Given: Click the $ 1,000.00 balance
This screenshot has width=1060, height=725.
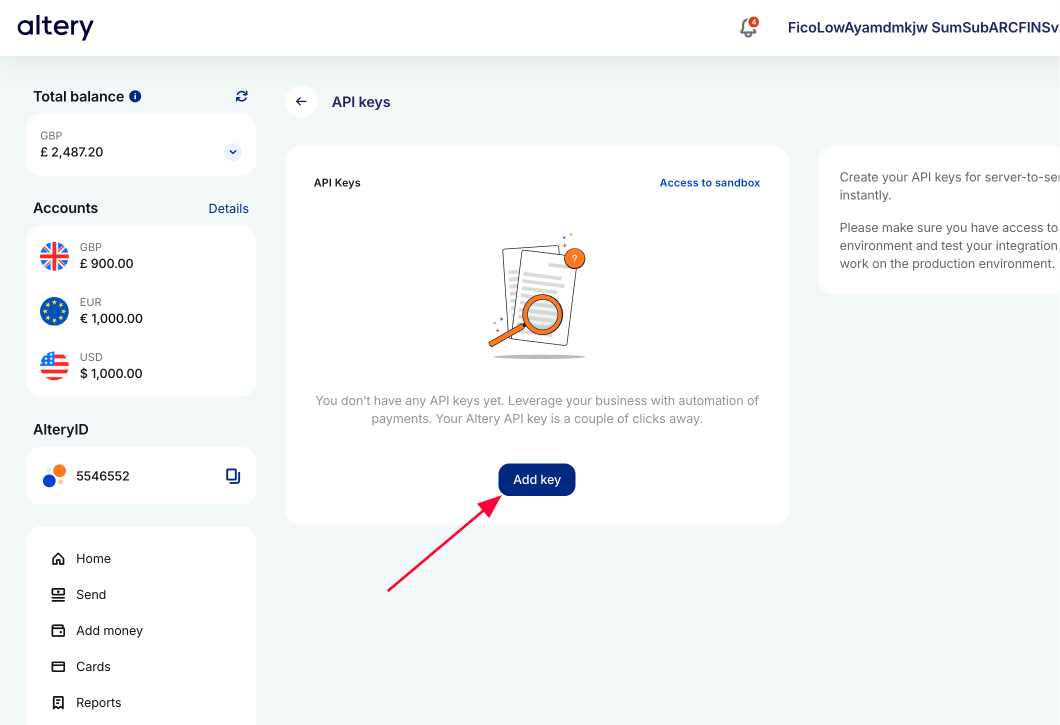Looking at the screenshot, I should 112,373.
